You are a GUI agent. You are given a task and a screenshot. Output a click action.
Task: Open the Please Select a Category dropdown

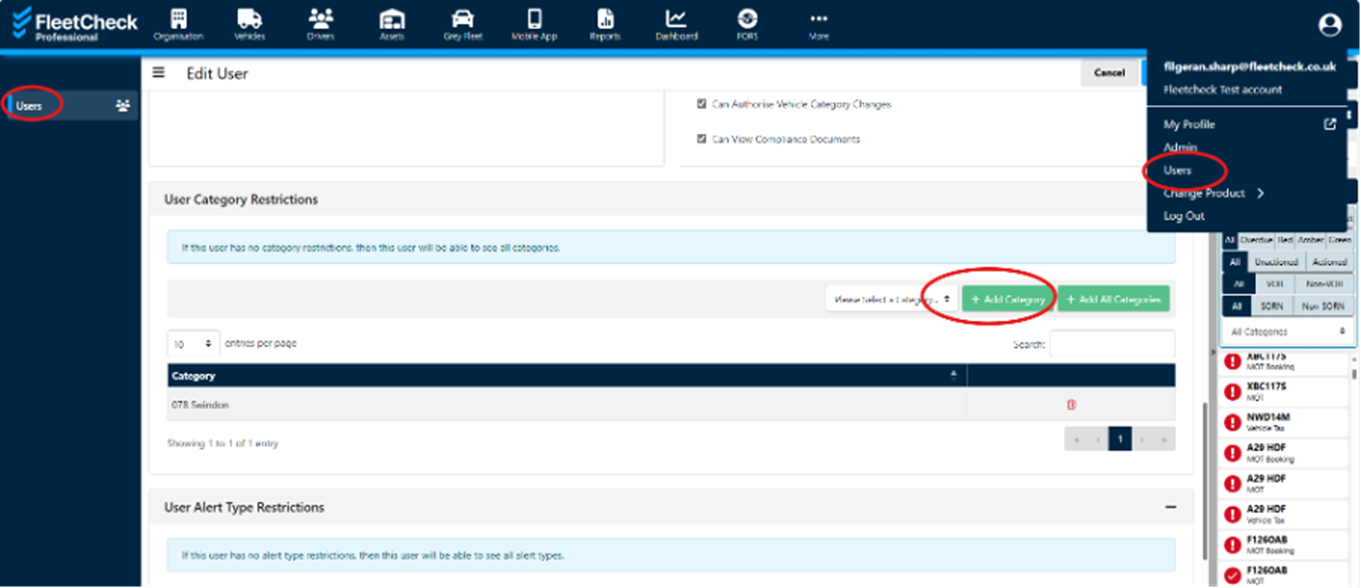[x=889, y=299]
